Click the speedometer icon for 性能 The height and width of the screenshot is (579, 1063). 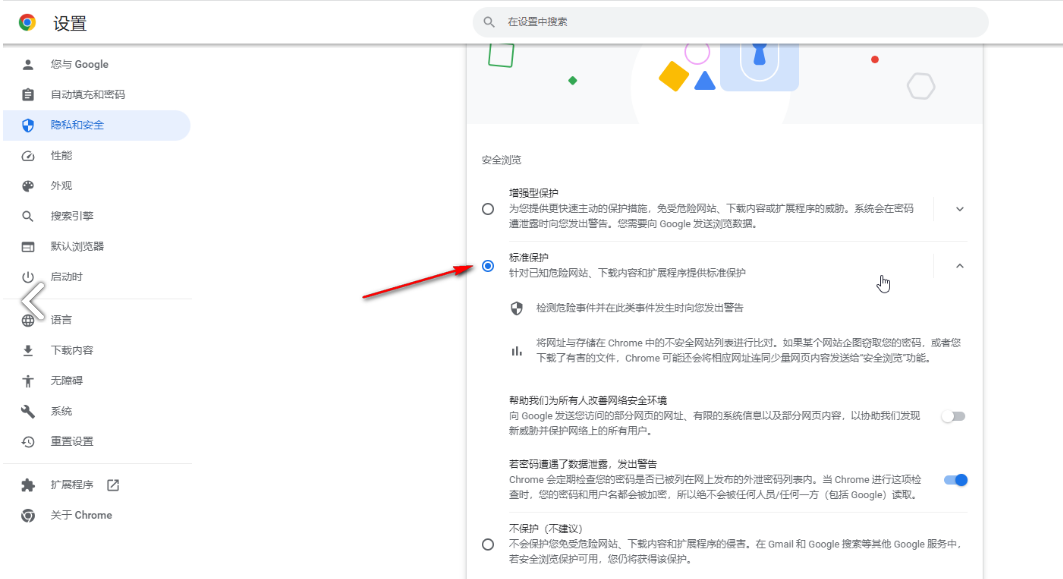click(x=28, y=155)
